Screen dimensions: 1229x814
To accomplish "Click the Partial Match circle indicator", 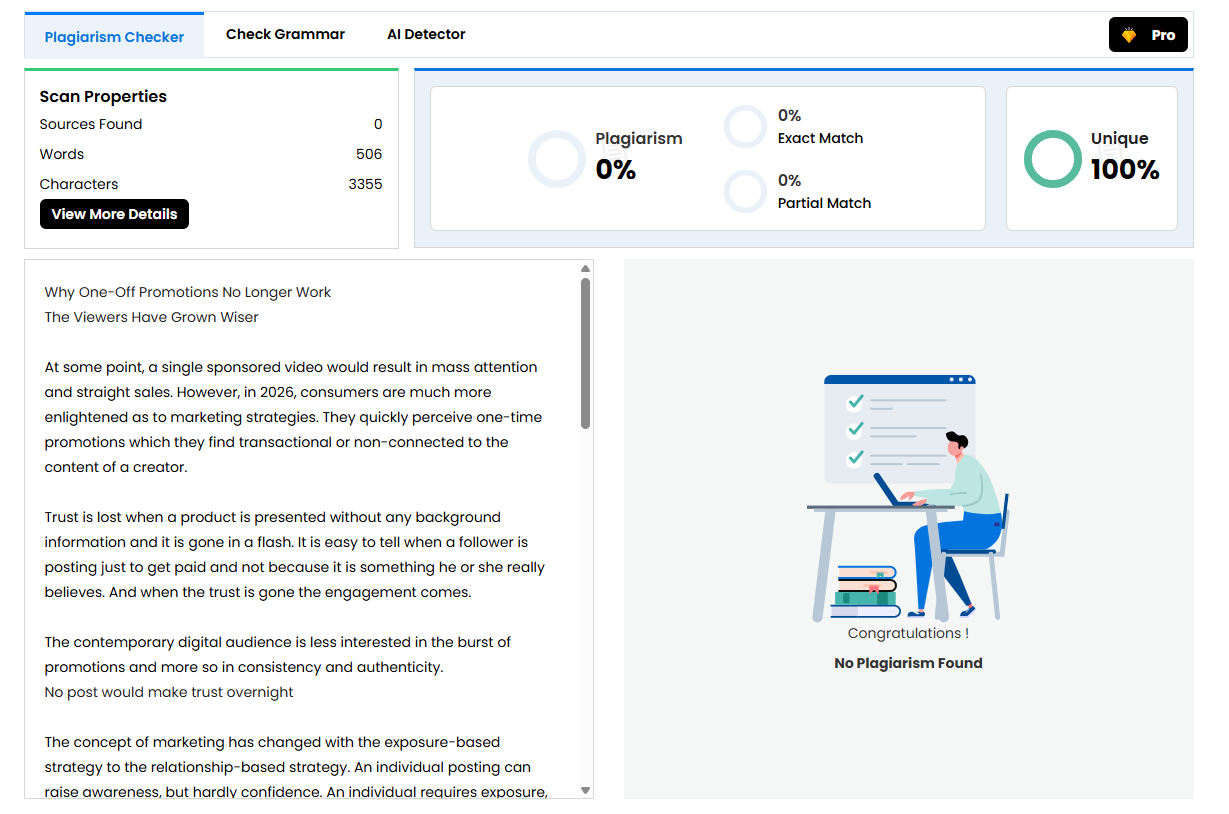I will [x=745, y=191].
